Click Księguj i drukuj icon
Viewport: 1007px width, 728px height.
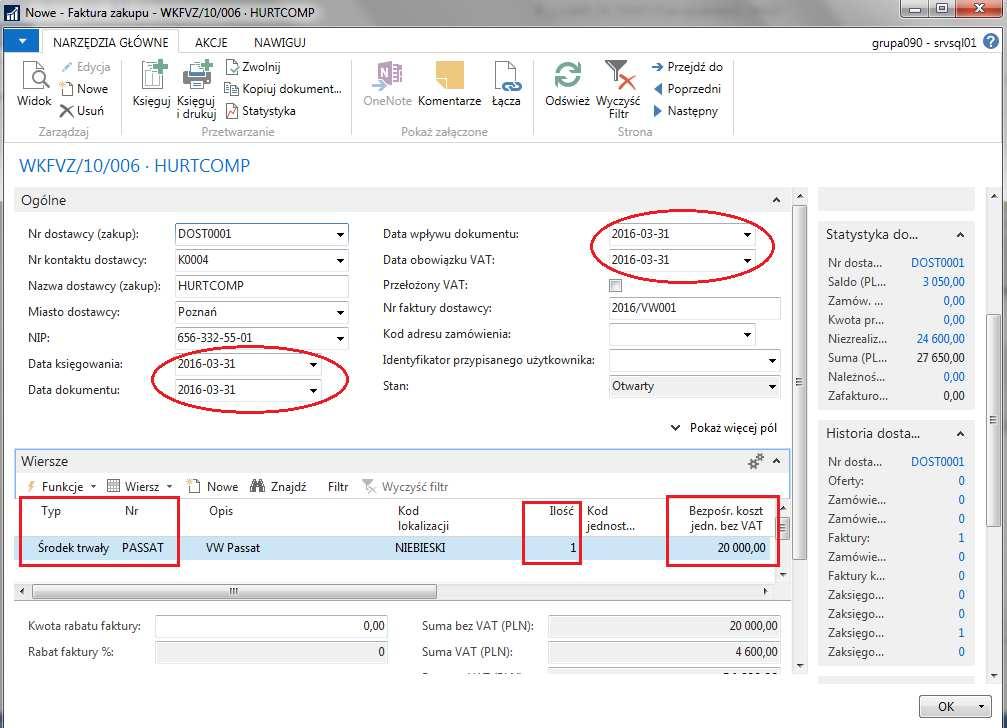click(x=197, y=75)
